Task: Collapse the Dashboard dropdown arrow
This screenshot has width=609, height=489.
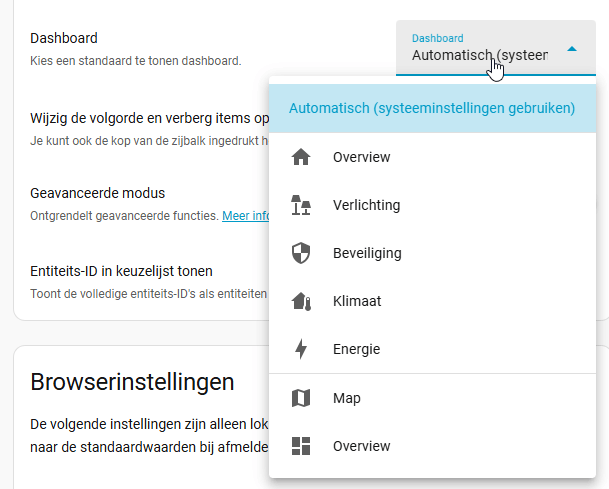Action: [x=572, y=49]
